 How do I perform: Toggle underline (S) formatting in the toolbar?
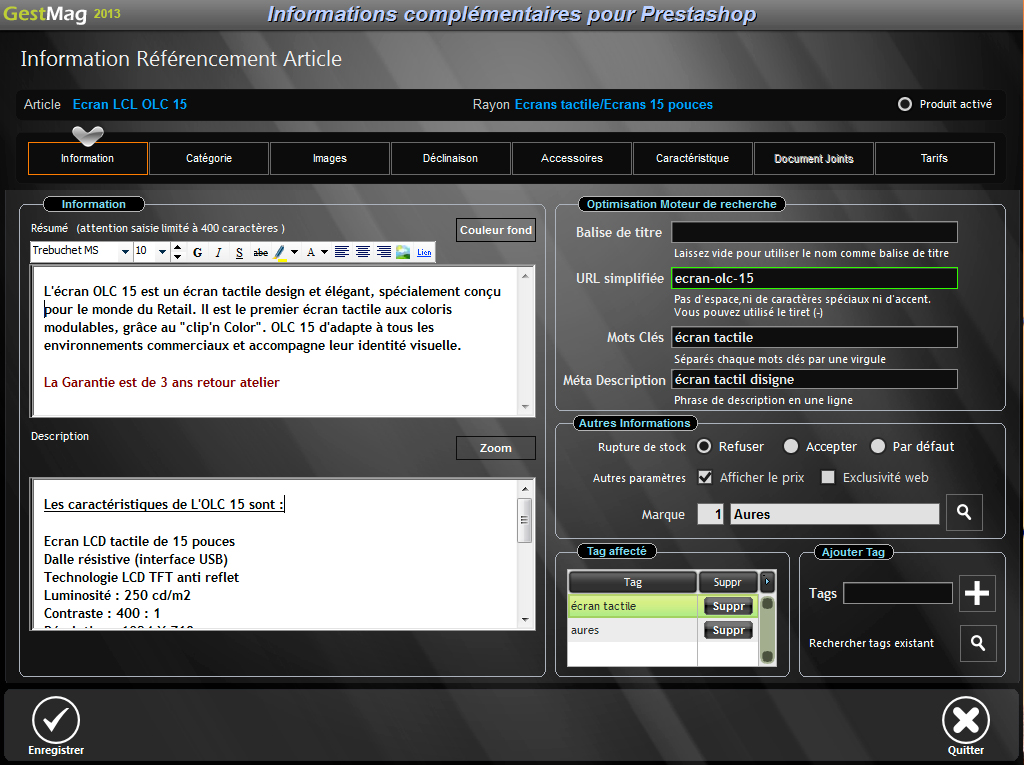[239, 253]
